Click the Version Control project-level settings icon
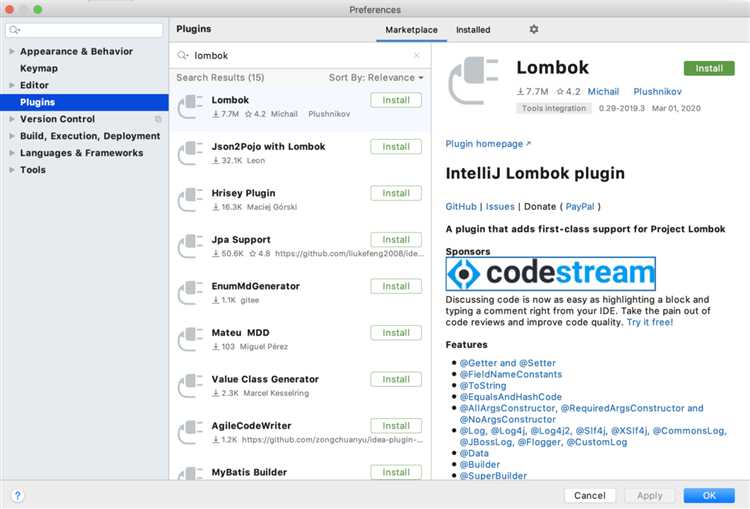 158,119
